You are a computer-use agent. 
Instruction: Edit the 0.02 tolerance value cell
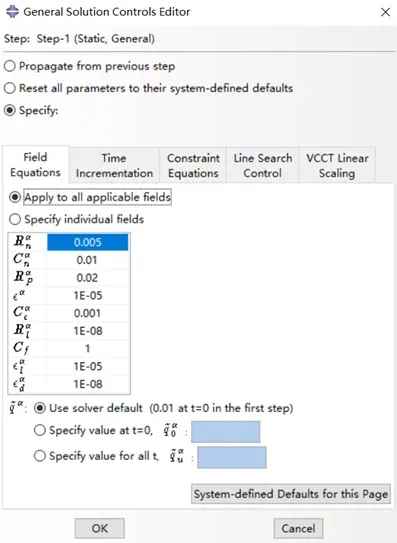point(88,278)
